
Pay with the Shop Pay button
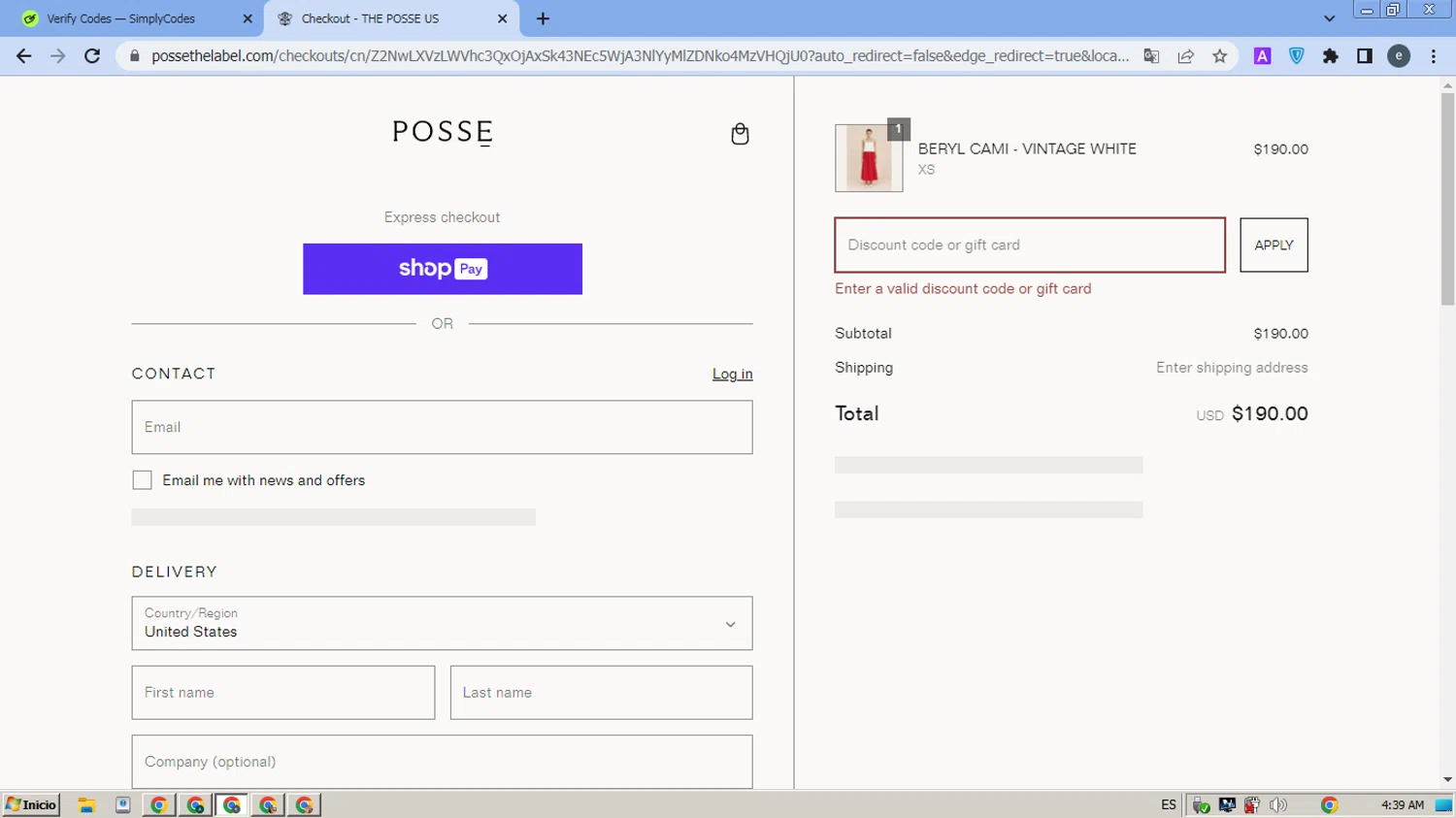(443, 269)
